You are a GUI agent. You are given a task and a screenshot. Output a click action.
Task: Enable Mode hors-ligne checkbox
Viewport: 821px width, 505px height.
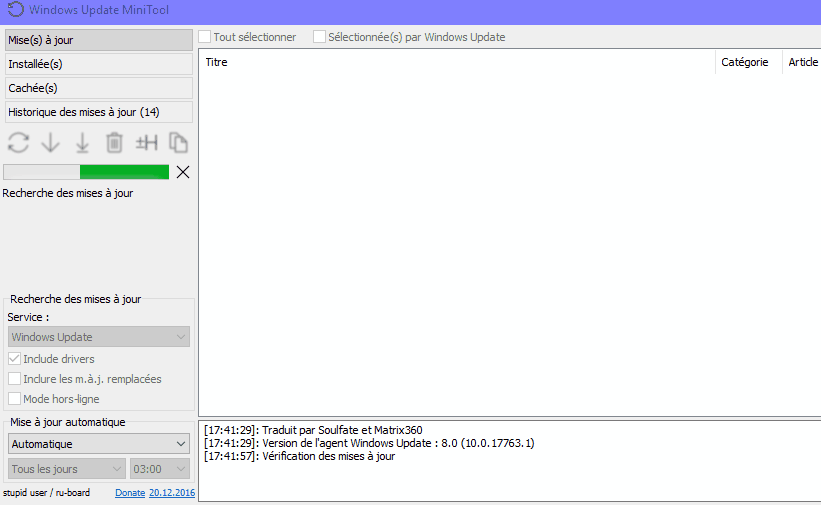(x=15, y=399)
